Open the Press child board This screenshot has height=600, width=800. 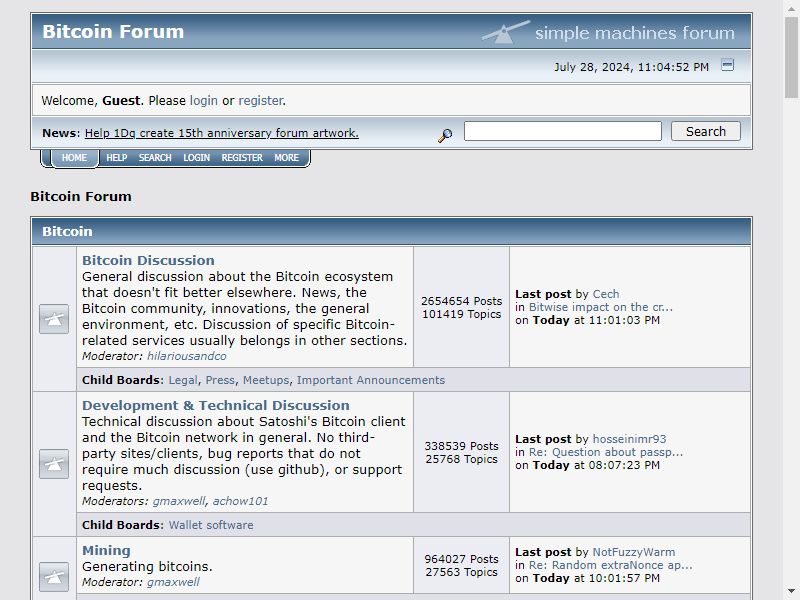tap(220, 380)
